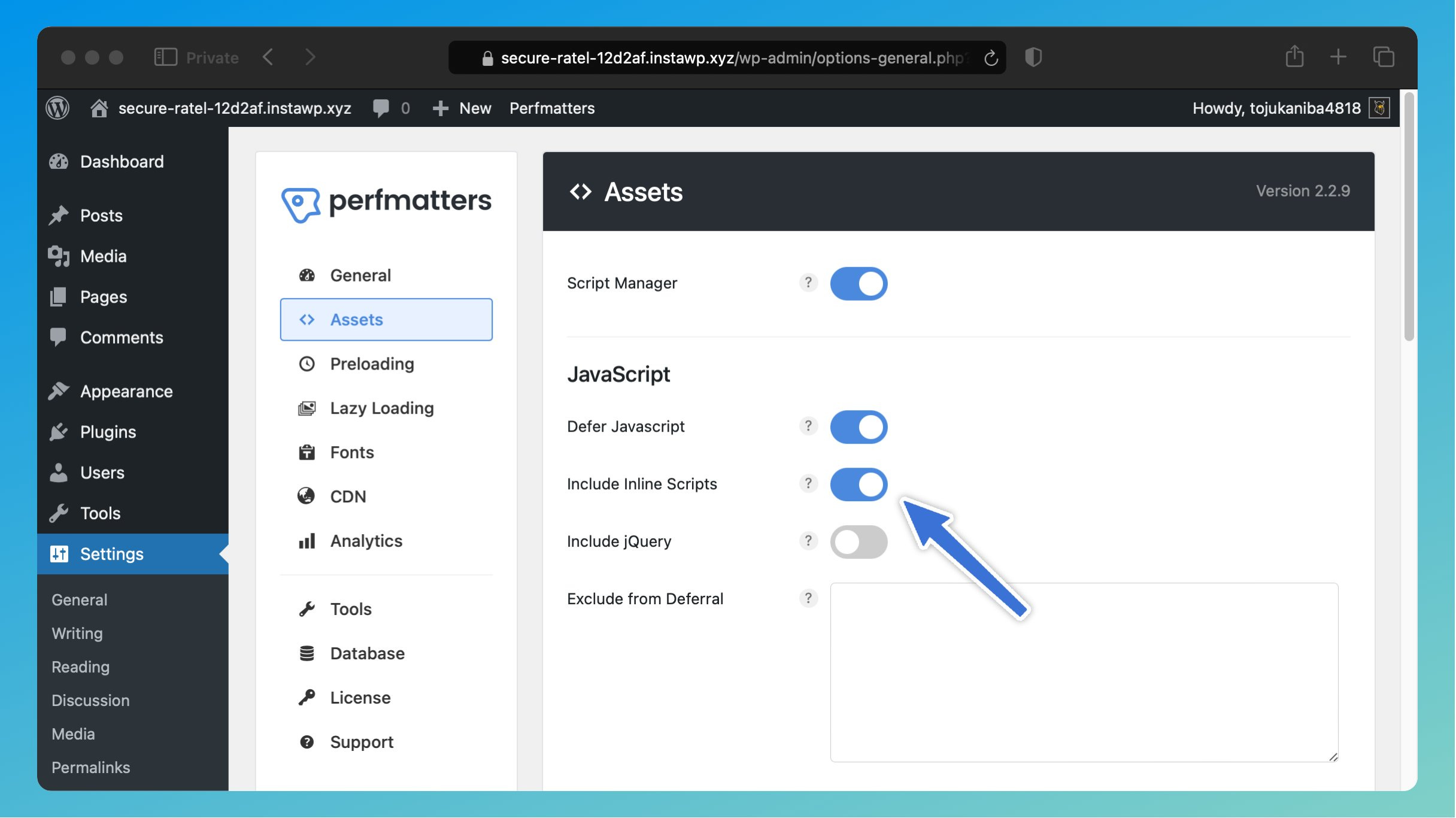The width and height of the screenshot is (1456, 818).
Task: Switch to the Preloading tab
Action: pyautogui.click(x=386, y=364)
